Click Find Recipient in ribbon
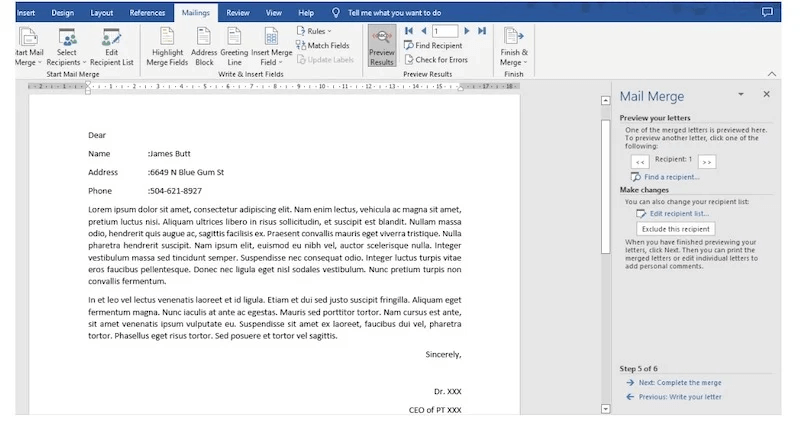The height and width of the screenshot is (425, 800). point(433,45)
